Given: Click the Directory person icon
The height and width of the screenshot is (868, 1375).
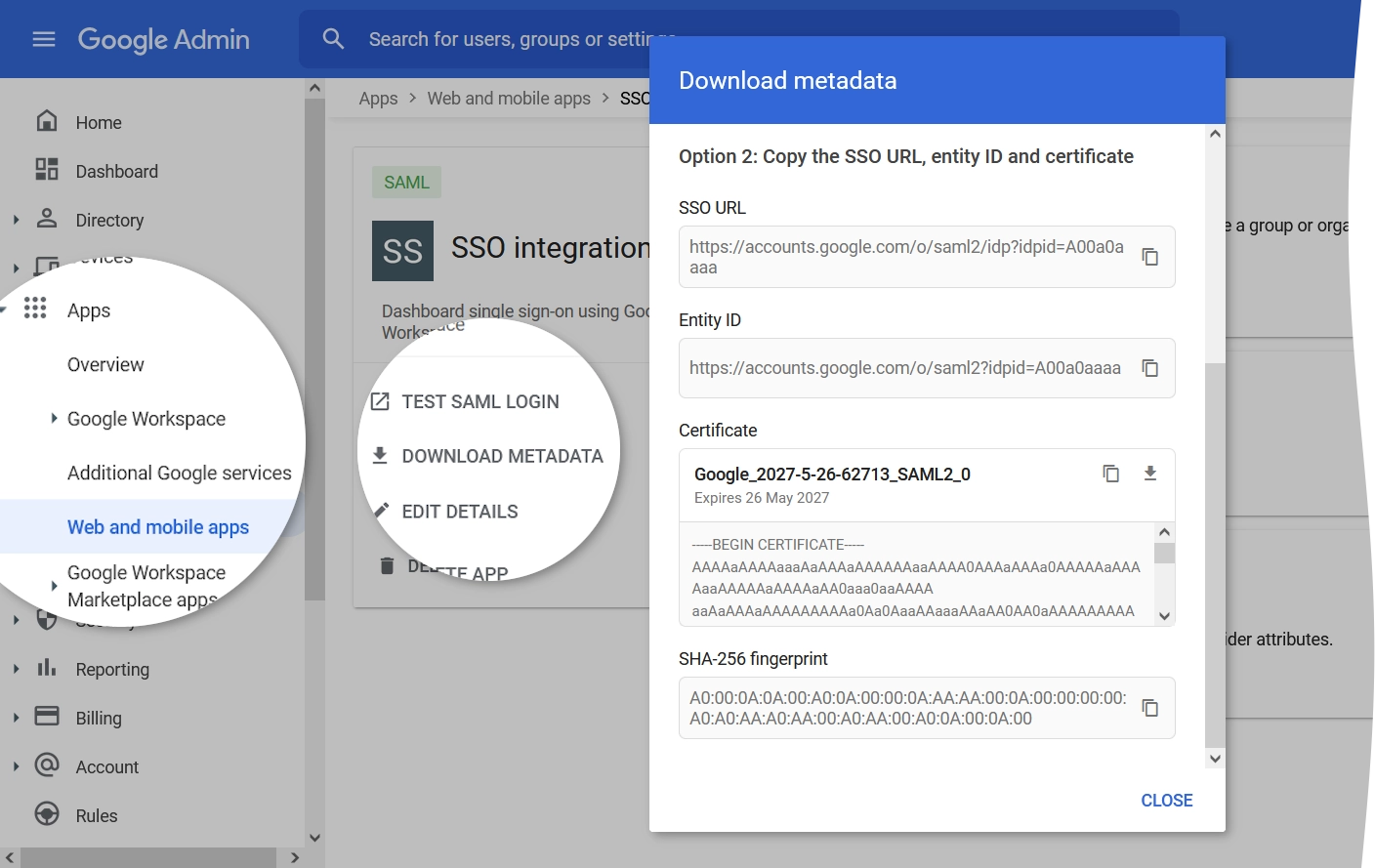Looking at the screenshot, I should pyautogui.click(x=47, y=219).
